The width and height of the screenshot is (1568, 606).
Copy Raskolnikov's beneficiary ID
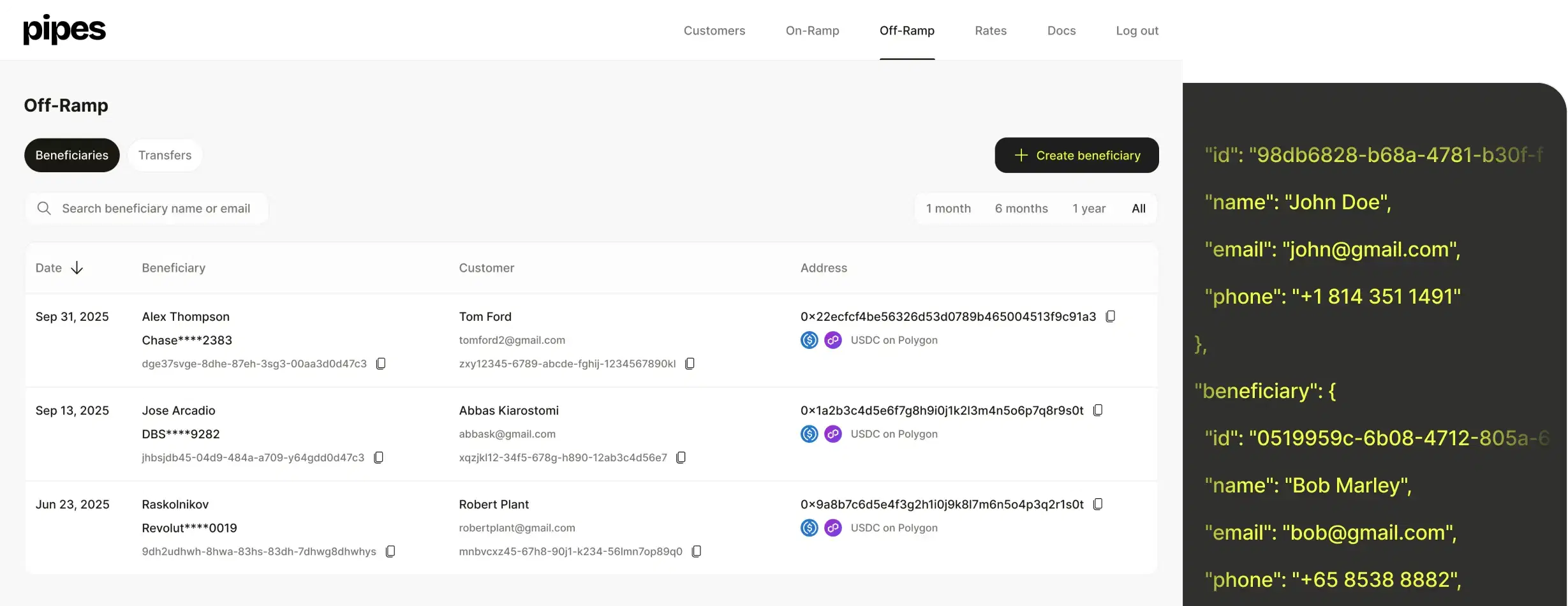390,551
